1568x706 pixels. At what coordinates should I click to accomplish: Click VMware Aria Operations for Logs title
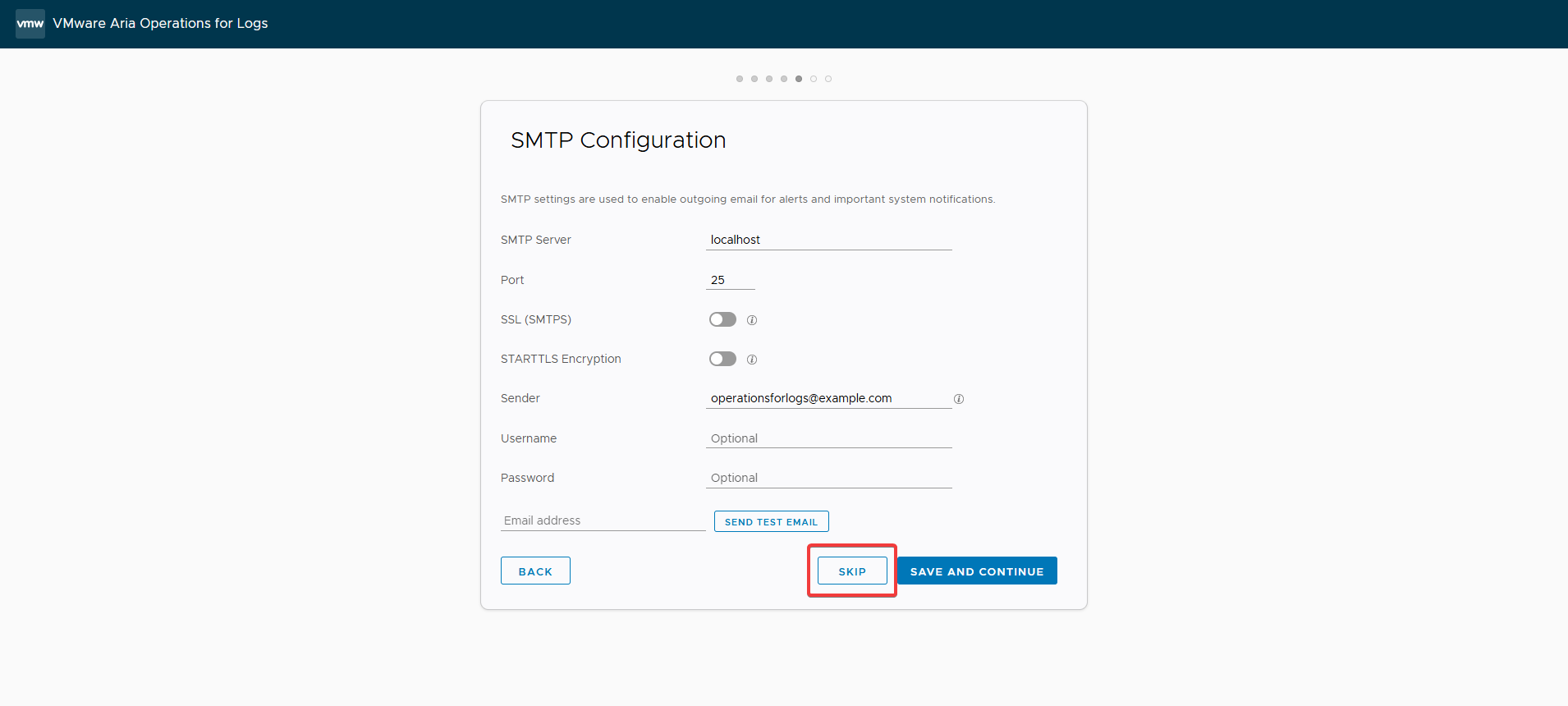click(x=161, y=24)
